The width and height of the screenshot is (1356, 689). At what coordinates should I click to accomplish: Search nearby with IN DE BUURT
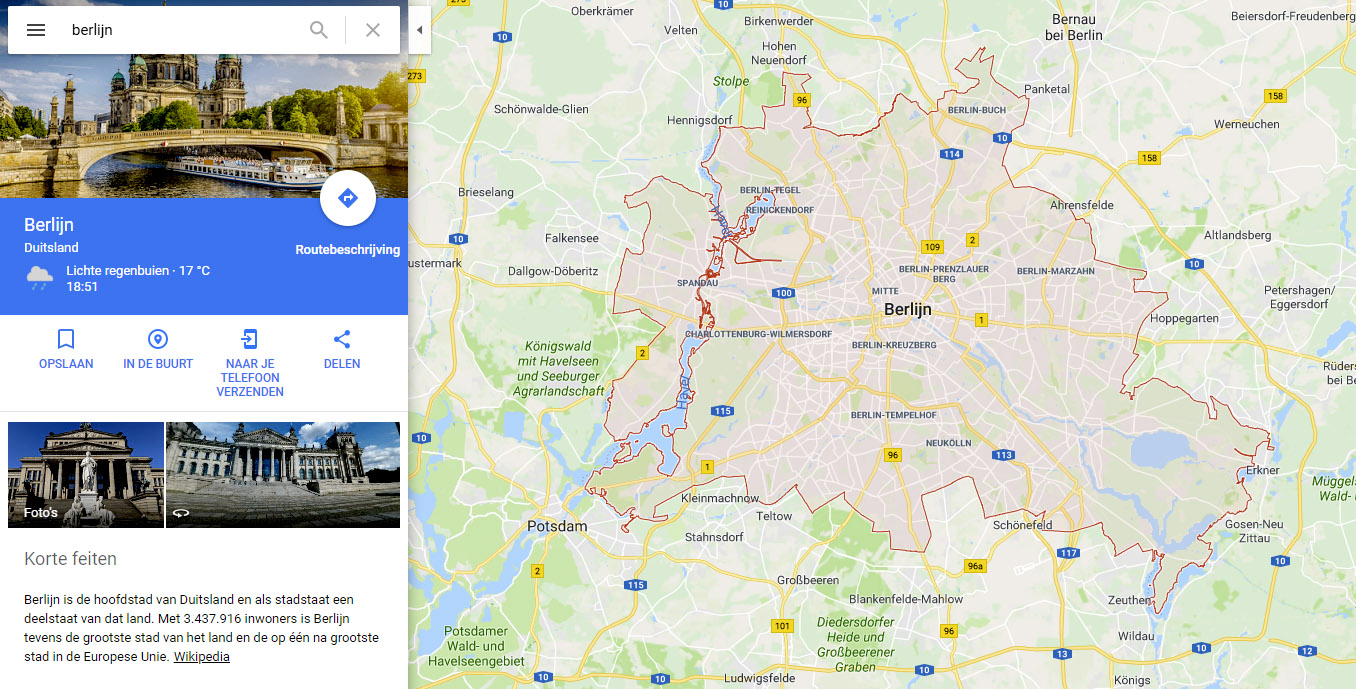tap(158, 349)
